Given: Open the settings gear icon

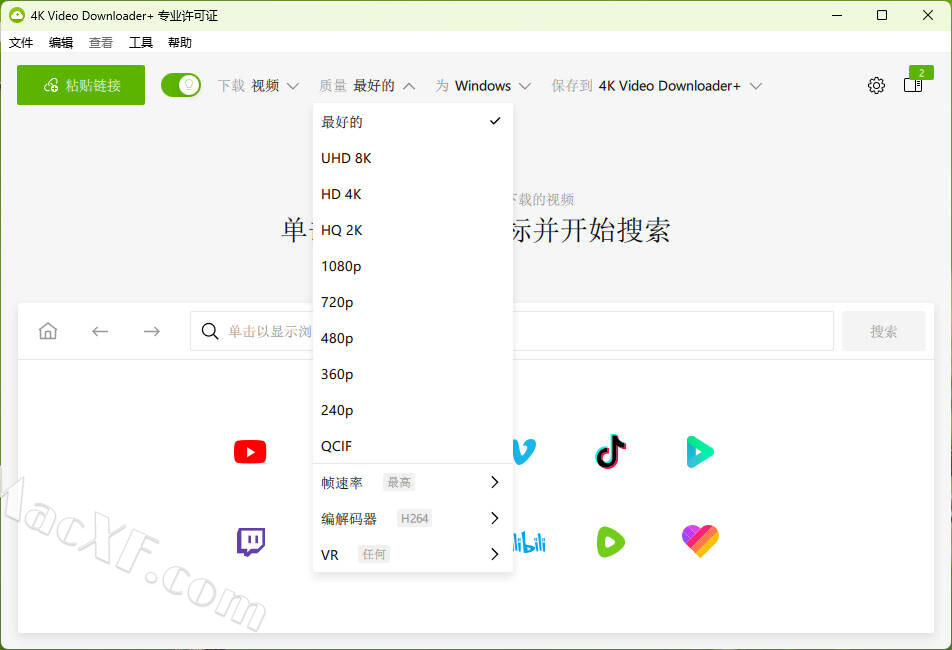Looking at the screenshot, I should coord(876,86).
